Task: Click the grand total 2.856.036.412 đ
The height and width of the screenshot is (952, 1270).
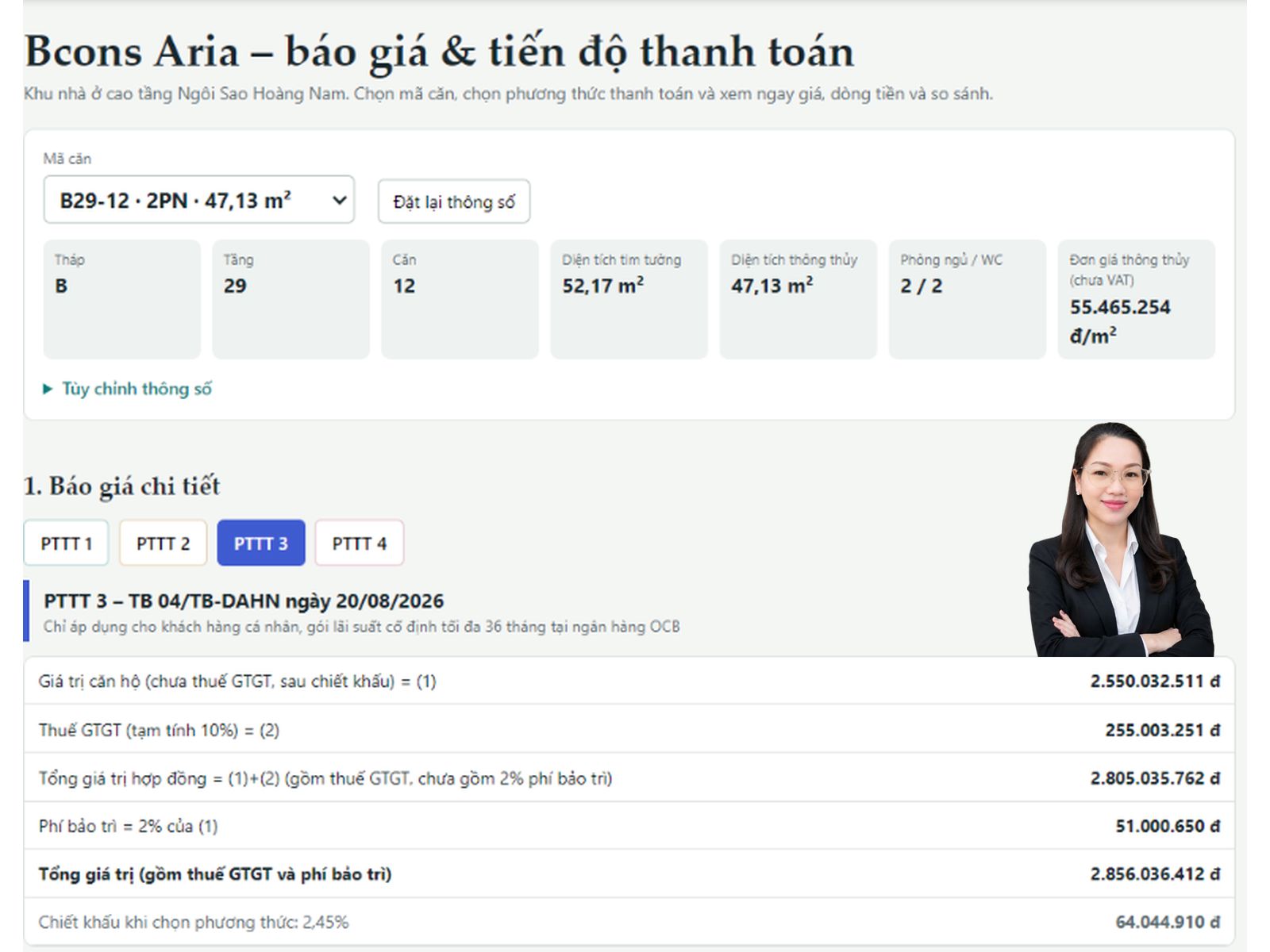Action: tap(1155, 874)
